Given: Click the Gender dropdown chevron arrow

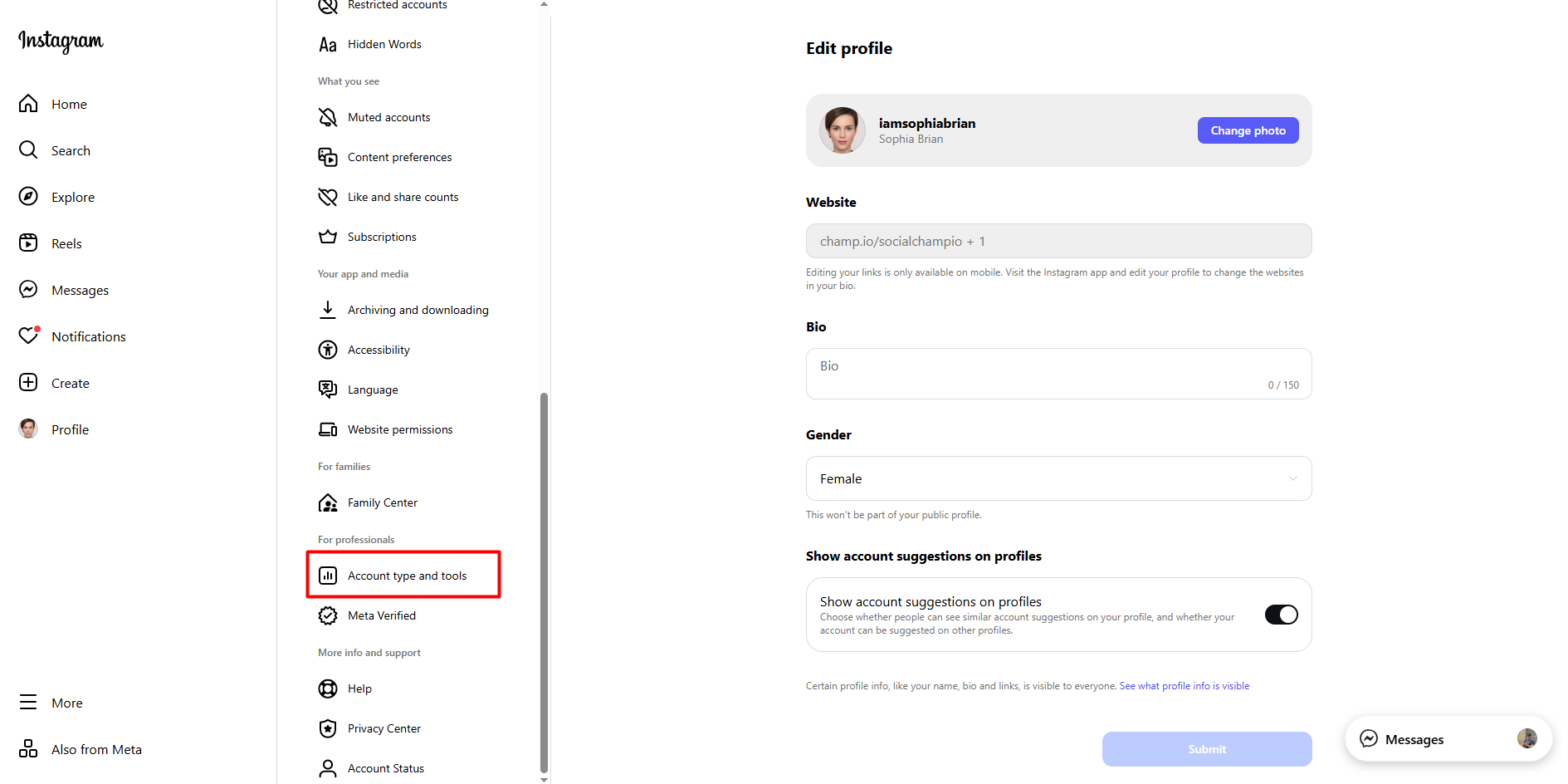Looking at the screenshot, I should [1292, 478].
